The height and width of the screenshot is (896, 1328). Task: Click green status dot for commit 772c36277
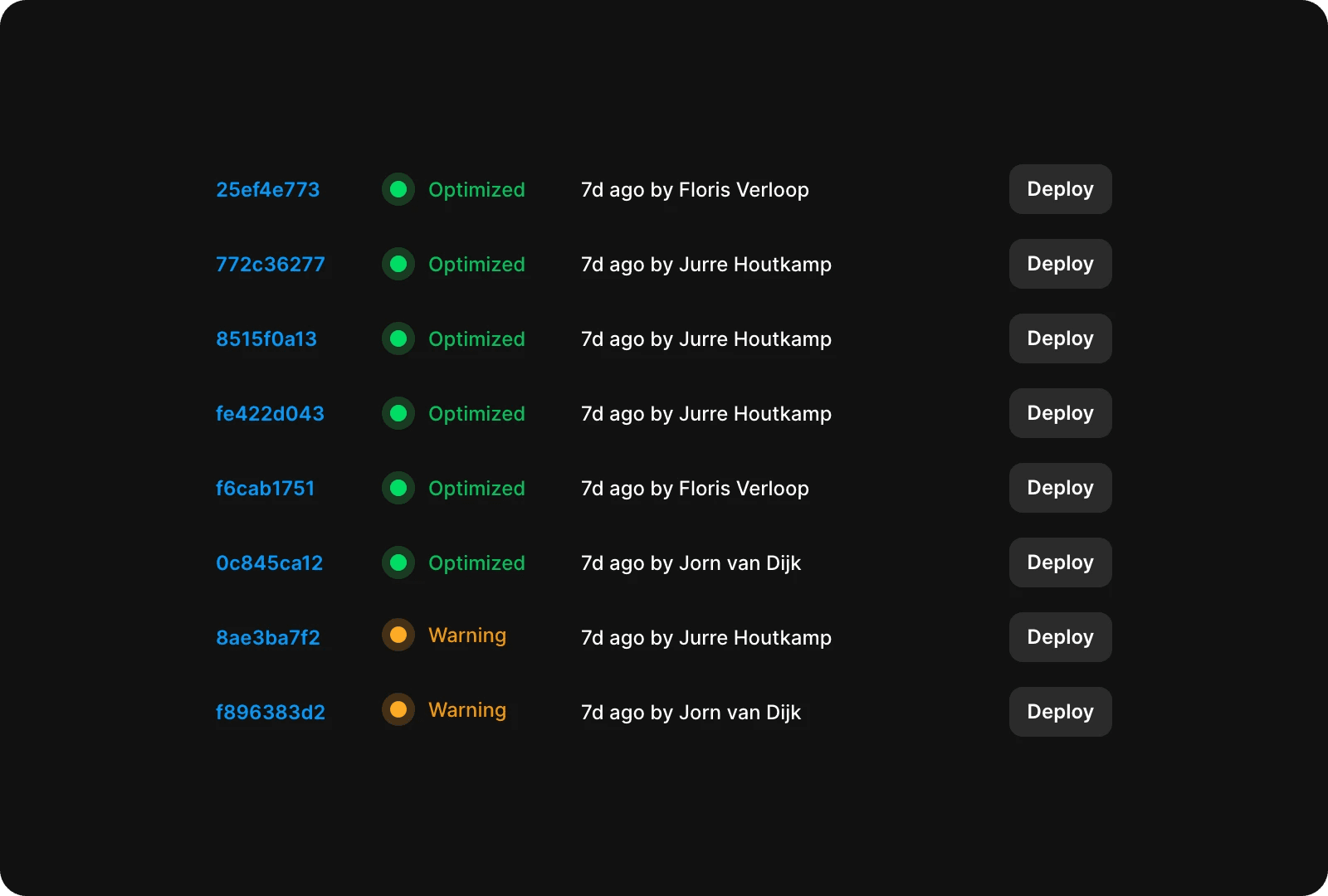point(398,264)
